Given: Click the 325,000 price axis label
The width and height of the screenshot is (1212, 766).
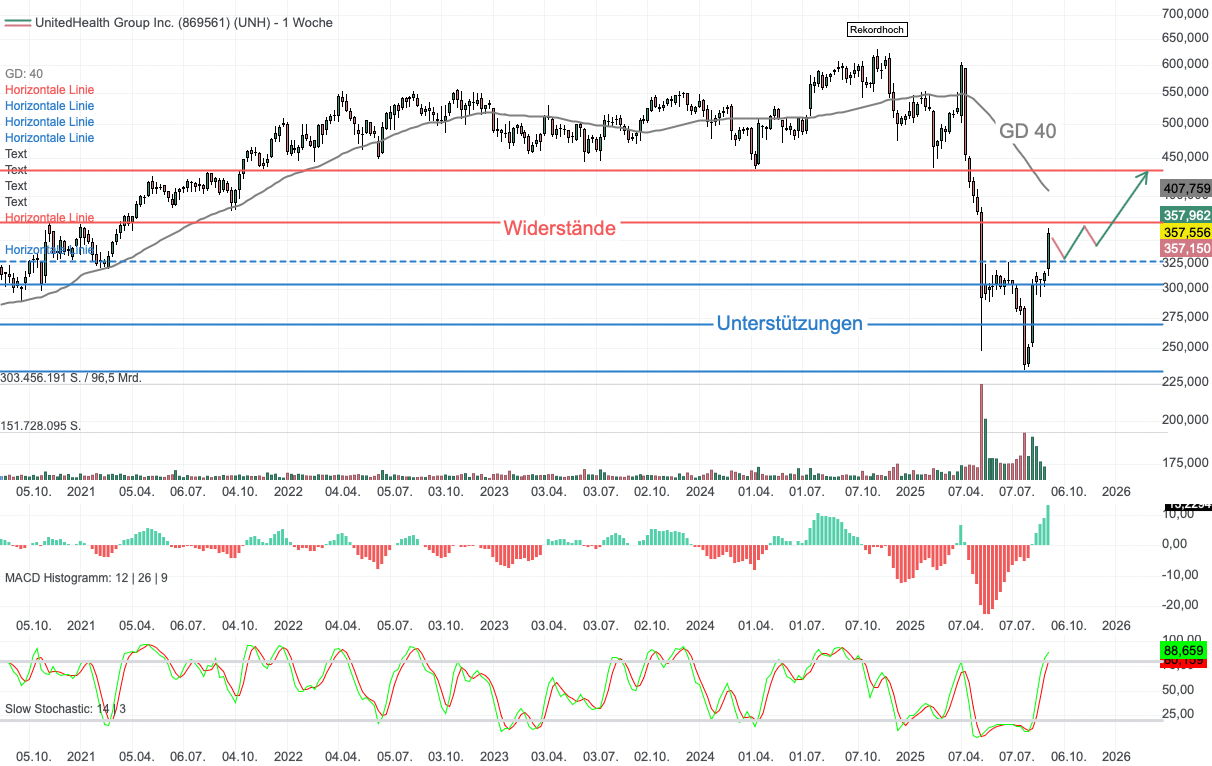Looking at the screenshot, I should click(x=1187, y=263).
